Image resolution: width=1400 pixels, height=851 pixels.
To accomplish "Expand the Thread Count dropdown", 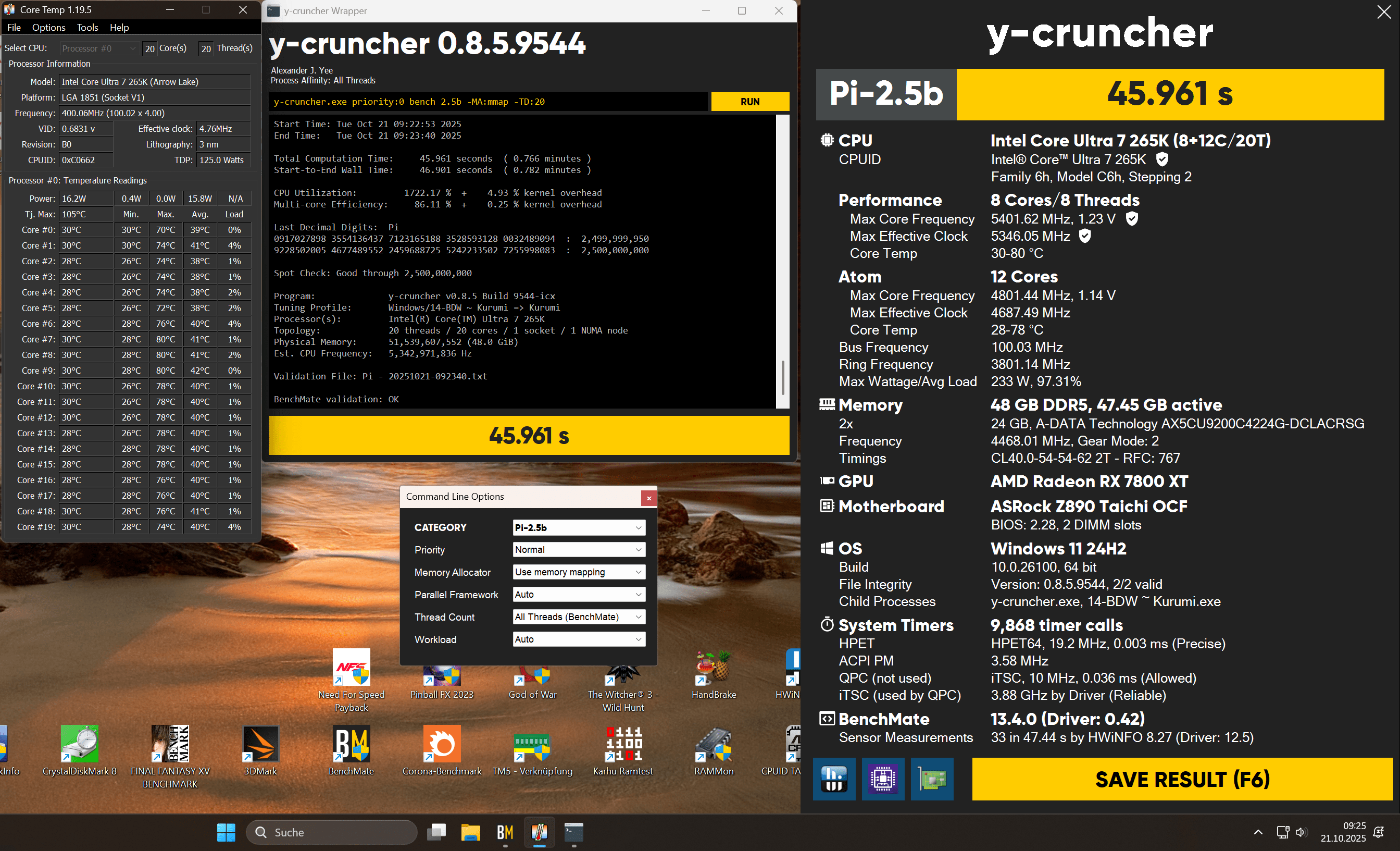I will (579, 617).
